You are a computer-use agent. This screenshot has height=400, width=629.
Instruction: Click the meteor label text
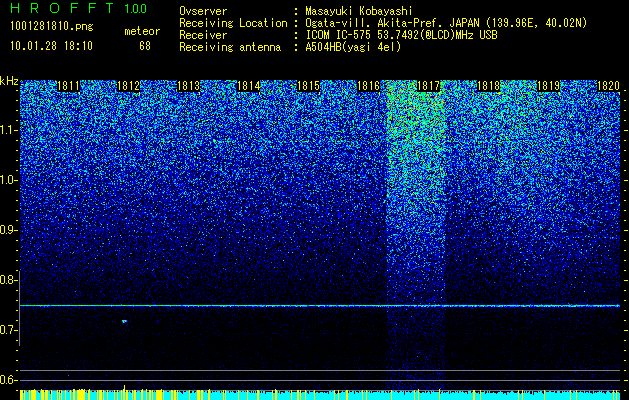pyautogui.click(x=142, y=31)
